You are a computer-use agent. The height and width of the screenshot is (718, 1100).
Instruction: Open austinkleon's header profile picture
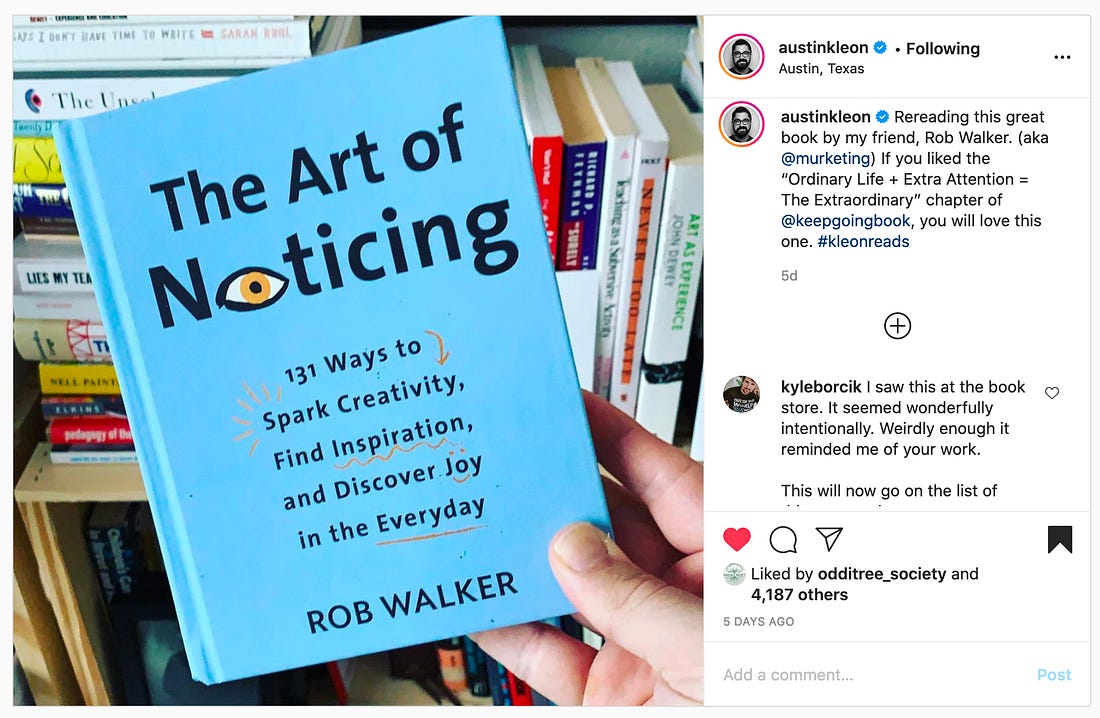pos(742,56)
